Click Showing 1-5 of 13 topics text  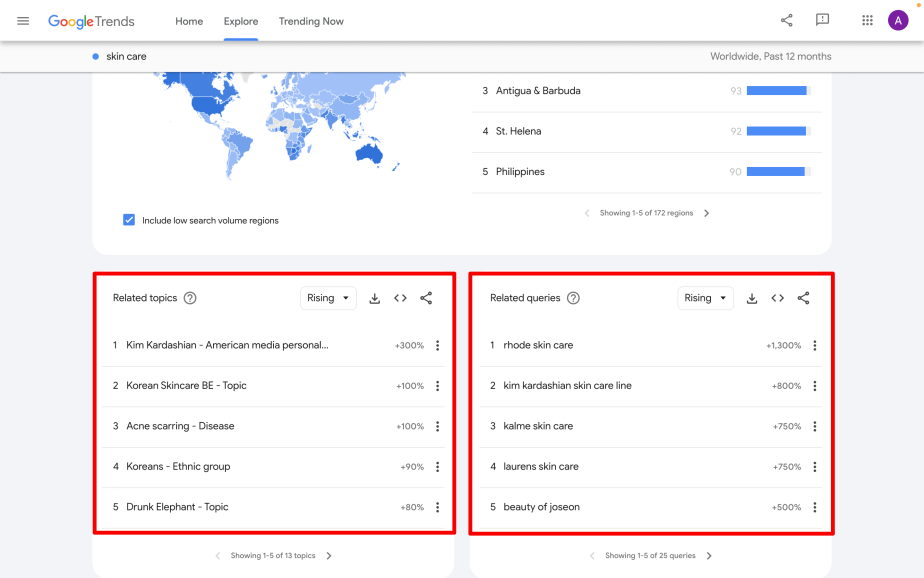point(273,556)
